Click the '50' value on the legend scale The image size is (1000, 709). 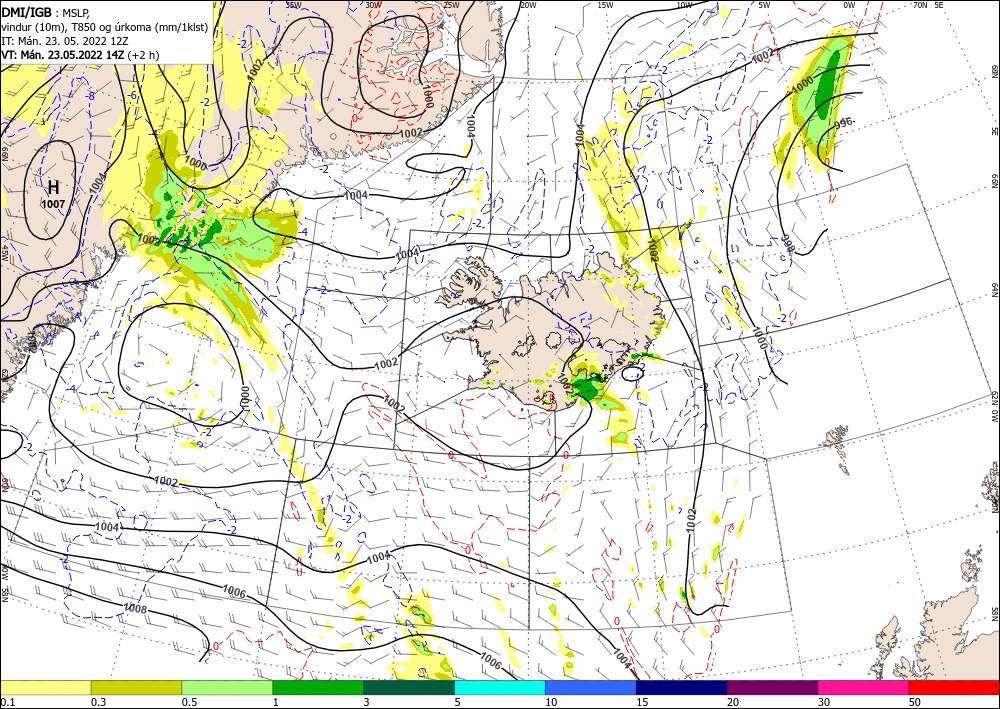tap(915, 702)
